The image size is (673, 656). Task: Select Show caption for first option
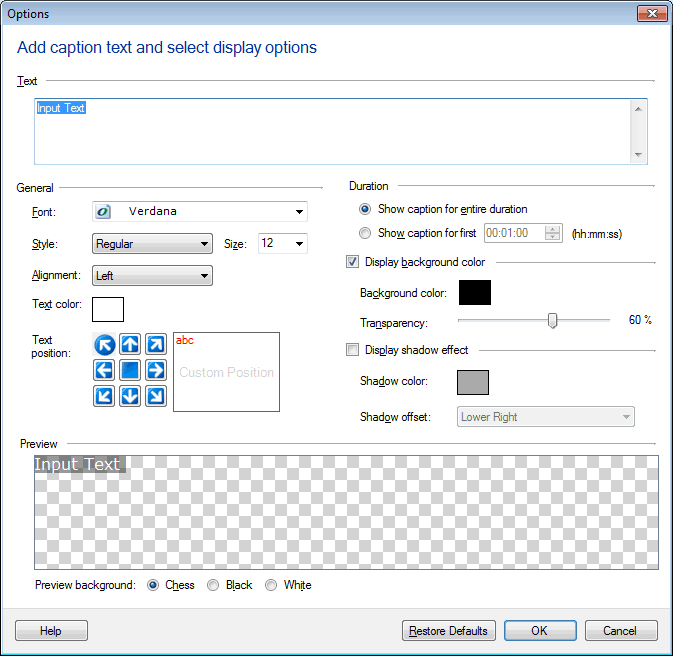point(366,233)
